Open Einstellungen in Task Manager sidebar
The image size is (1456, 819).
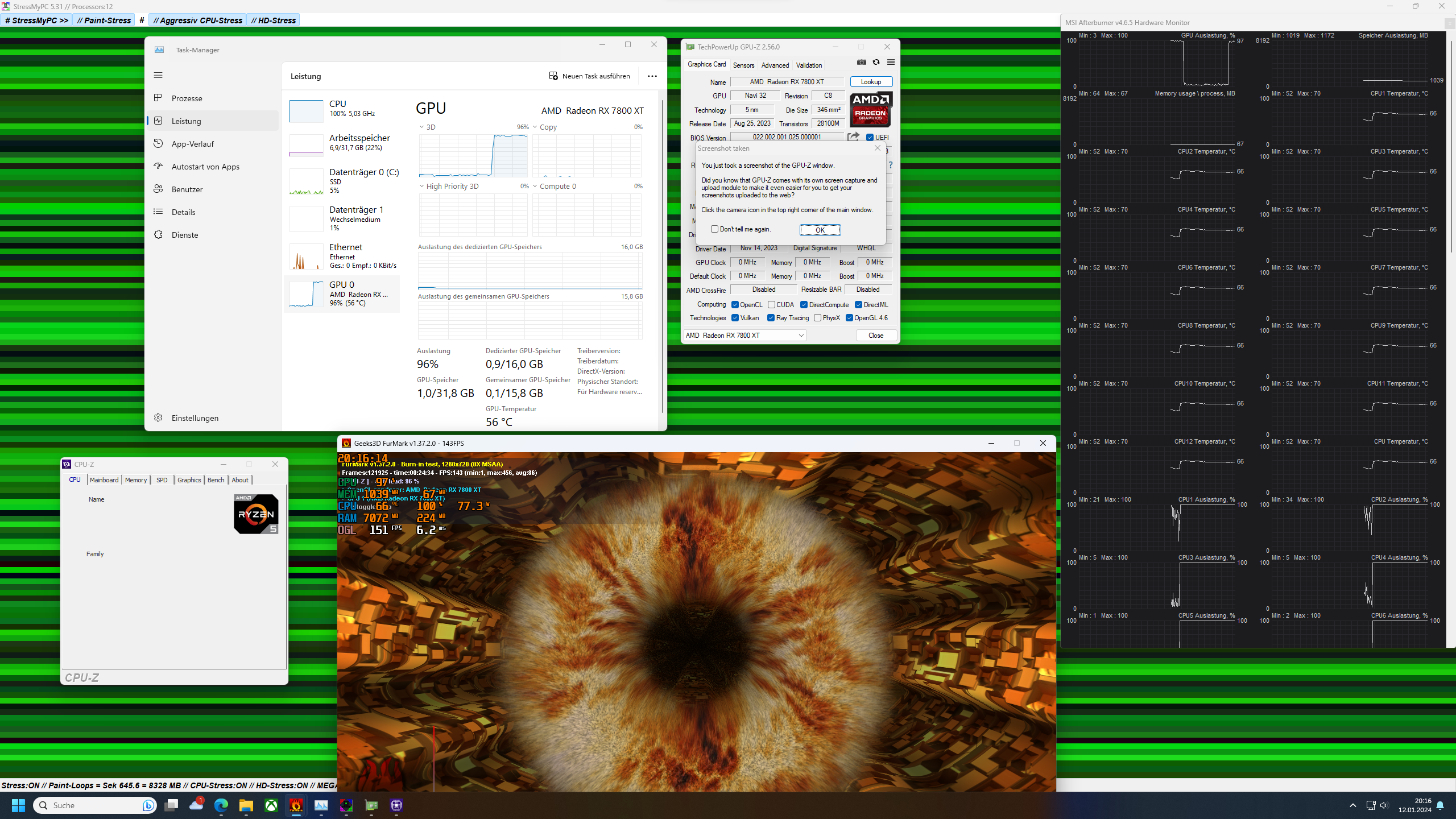click(195, 418)
